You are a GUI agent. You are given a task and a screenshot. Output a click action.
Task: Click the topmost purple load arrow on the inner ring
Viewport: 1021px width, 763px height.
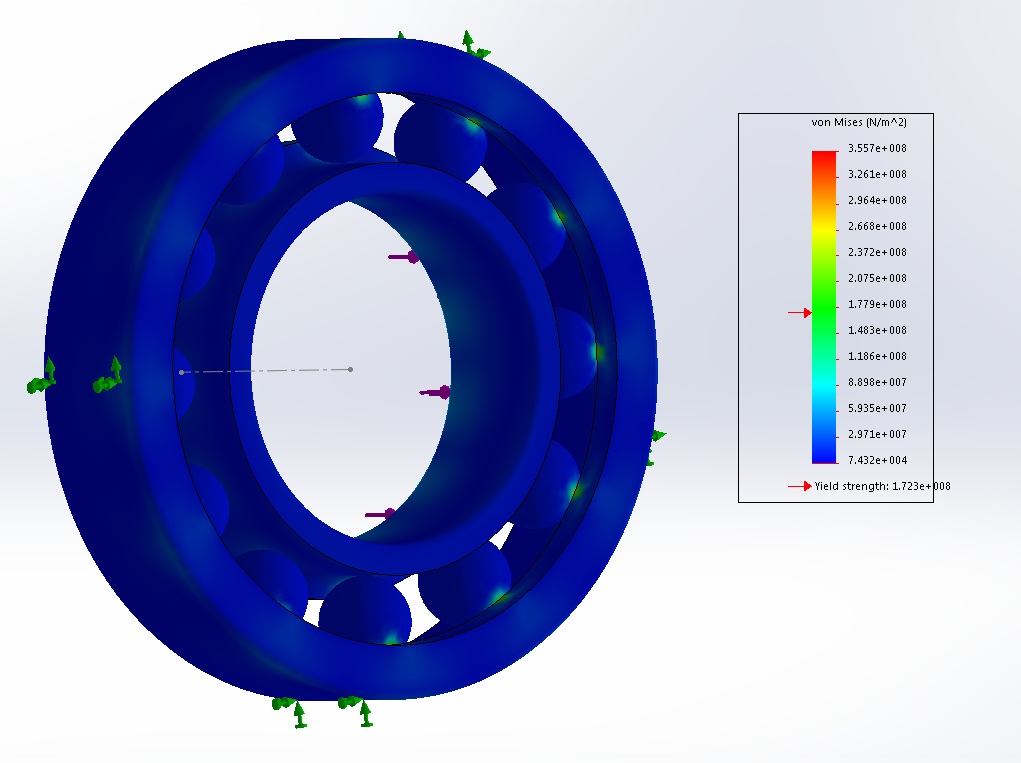click(x=403, y=257)
